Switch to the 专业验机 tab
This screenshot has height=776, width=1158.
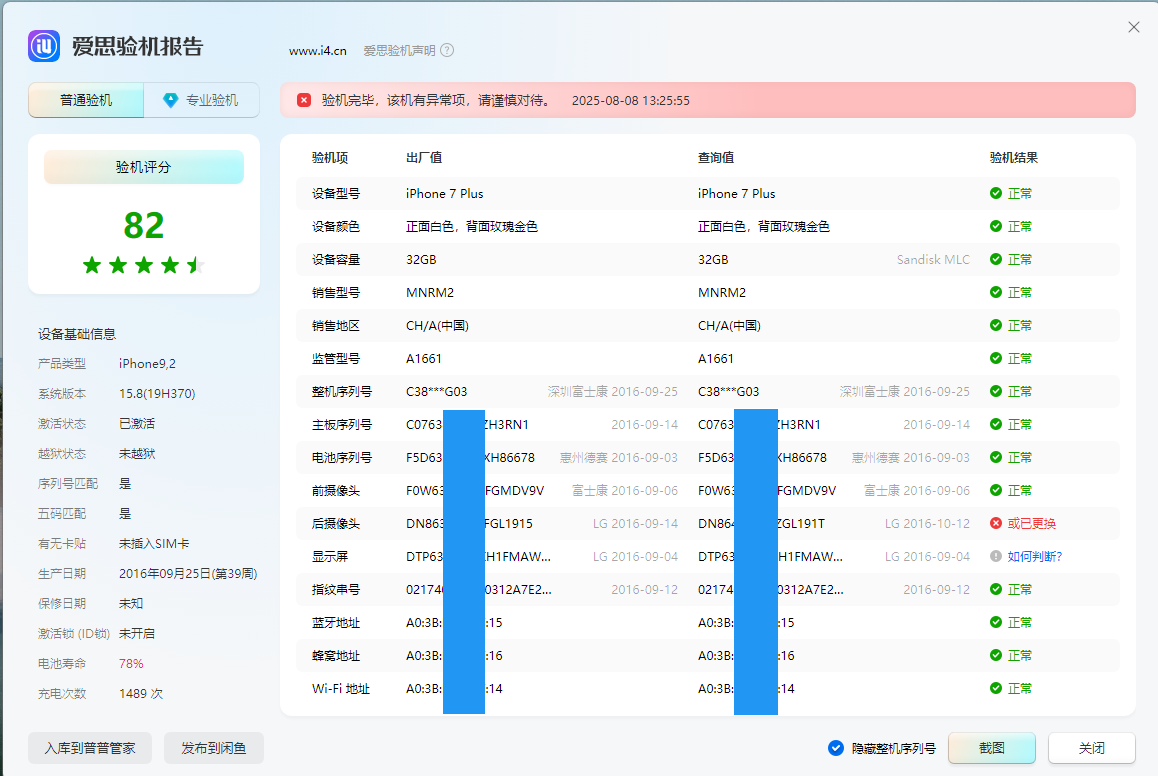[x=202, y=100]
